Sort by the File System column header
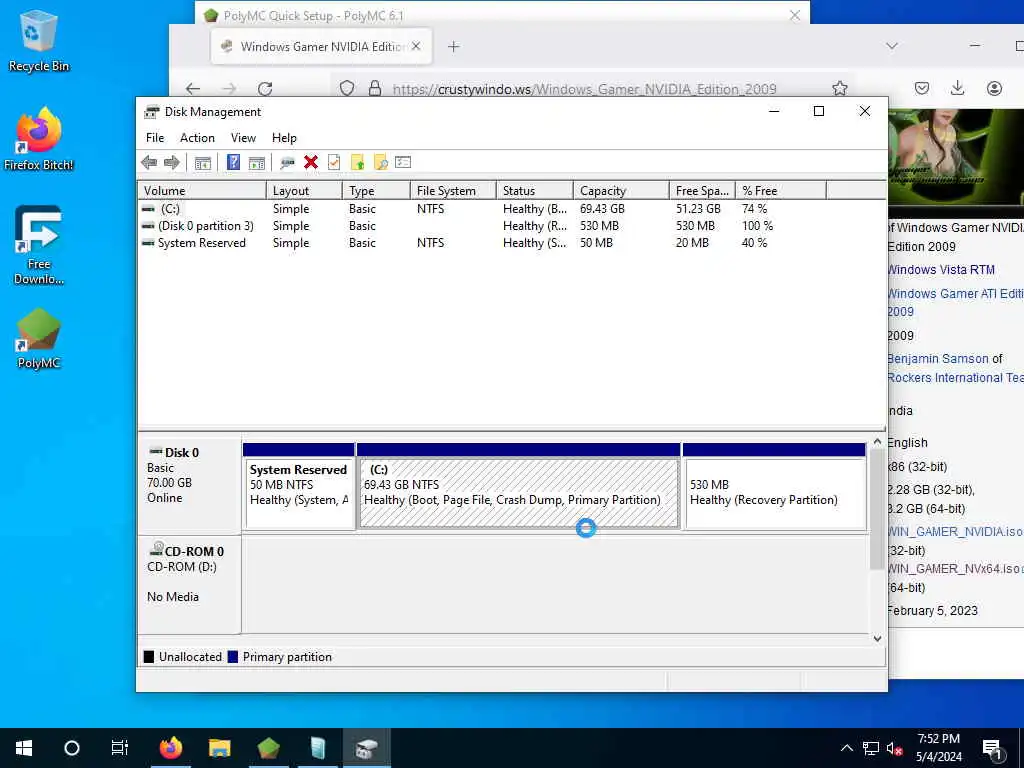Screen dimensions: 1024x768 453,191
